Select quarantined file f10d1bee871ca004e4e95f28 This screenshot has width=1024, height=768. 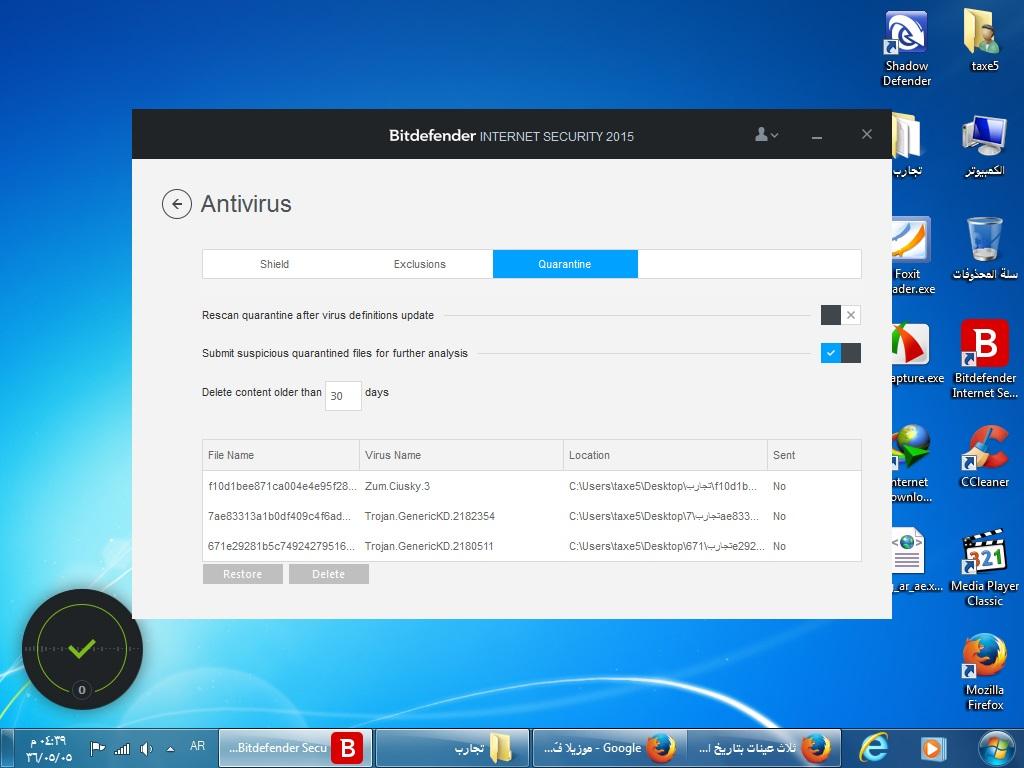pos(282,487)
